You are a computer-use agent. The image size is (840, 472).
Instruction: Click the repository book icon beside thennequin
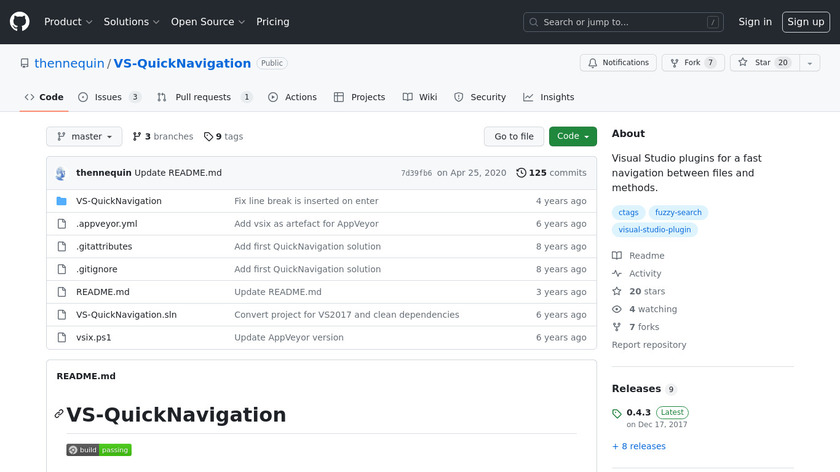coord(25,63)
